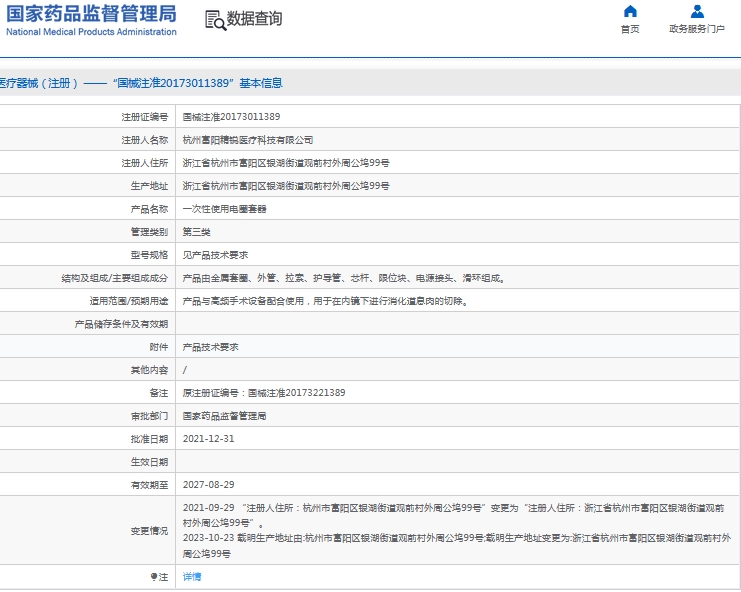
Task: Open the 首页 home icon
Action: pyautogui.click(x=630, y=11)
